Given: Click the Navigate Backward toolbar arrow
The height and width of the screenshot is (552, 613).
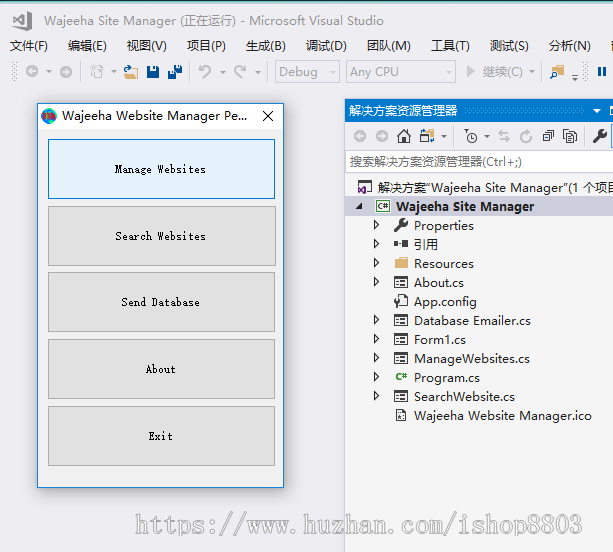Looking at the screenshot, I should click(x=32, y=72).
